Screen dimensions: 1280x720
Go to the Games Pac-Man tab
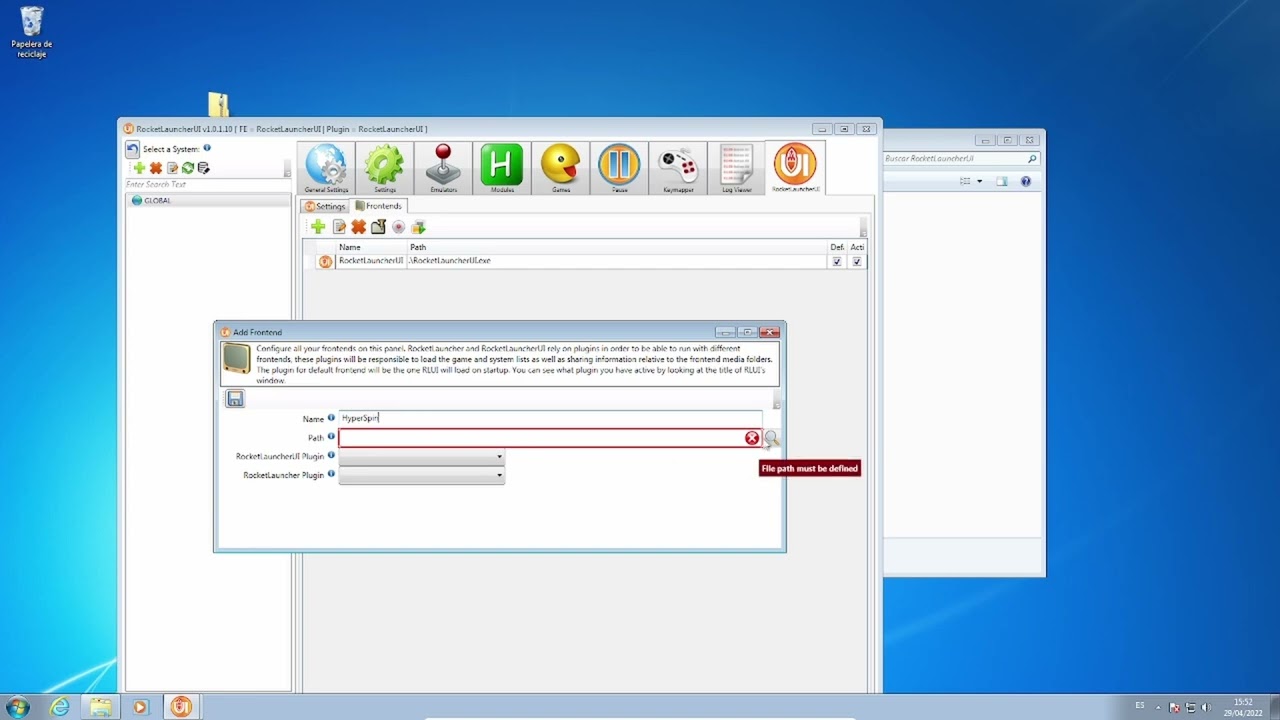coord(560,168)
